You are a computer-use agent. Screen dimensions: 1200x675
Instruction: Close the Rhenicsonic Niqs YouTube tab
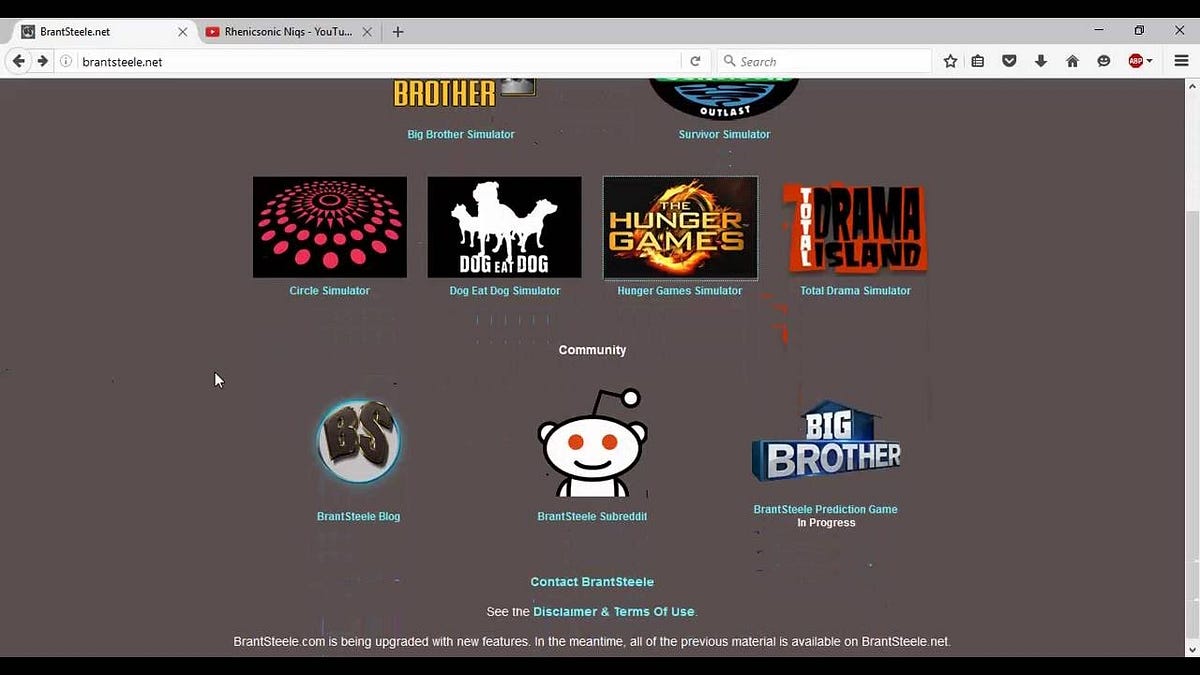tap(367, 32)
